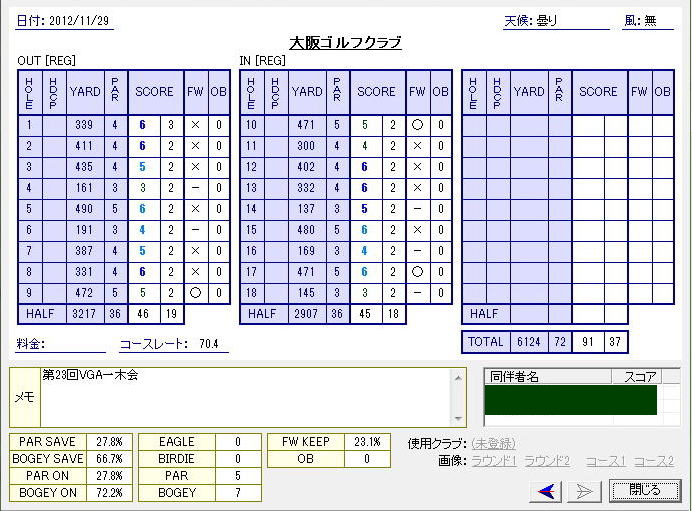This screenshot has height=511, width=692.
Task: Click hole 9 fairway circle mark
Action: coord(195,293)
